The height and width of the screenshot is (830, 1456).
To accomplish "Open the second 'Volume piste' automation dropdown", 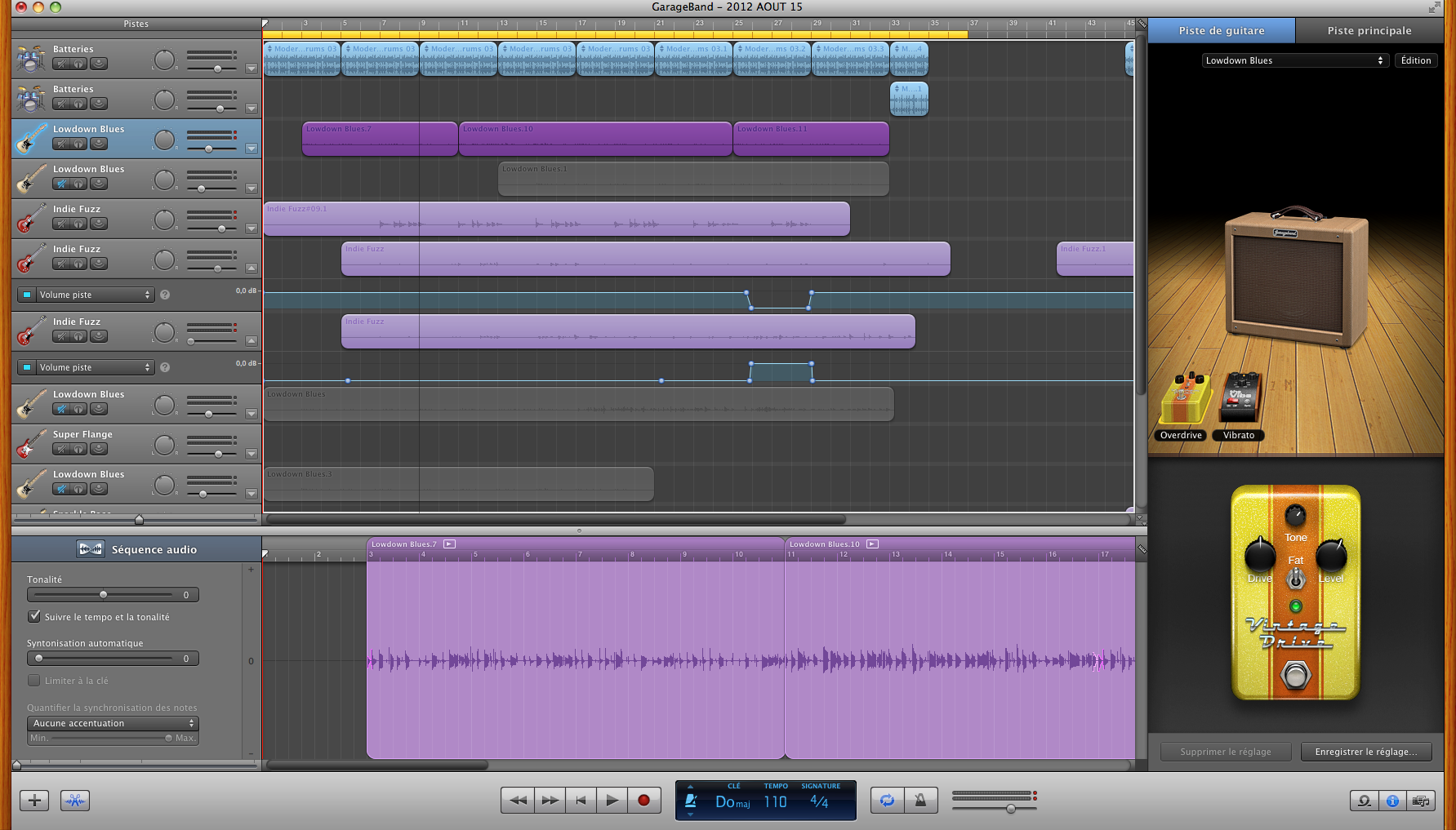I will point(95,367).
